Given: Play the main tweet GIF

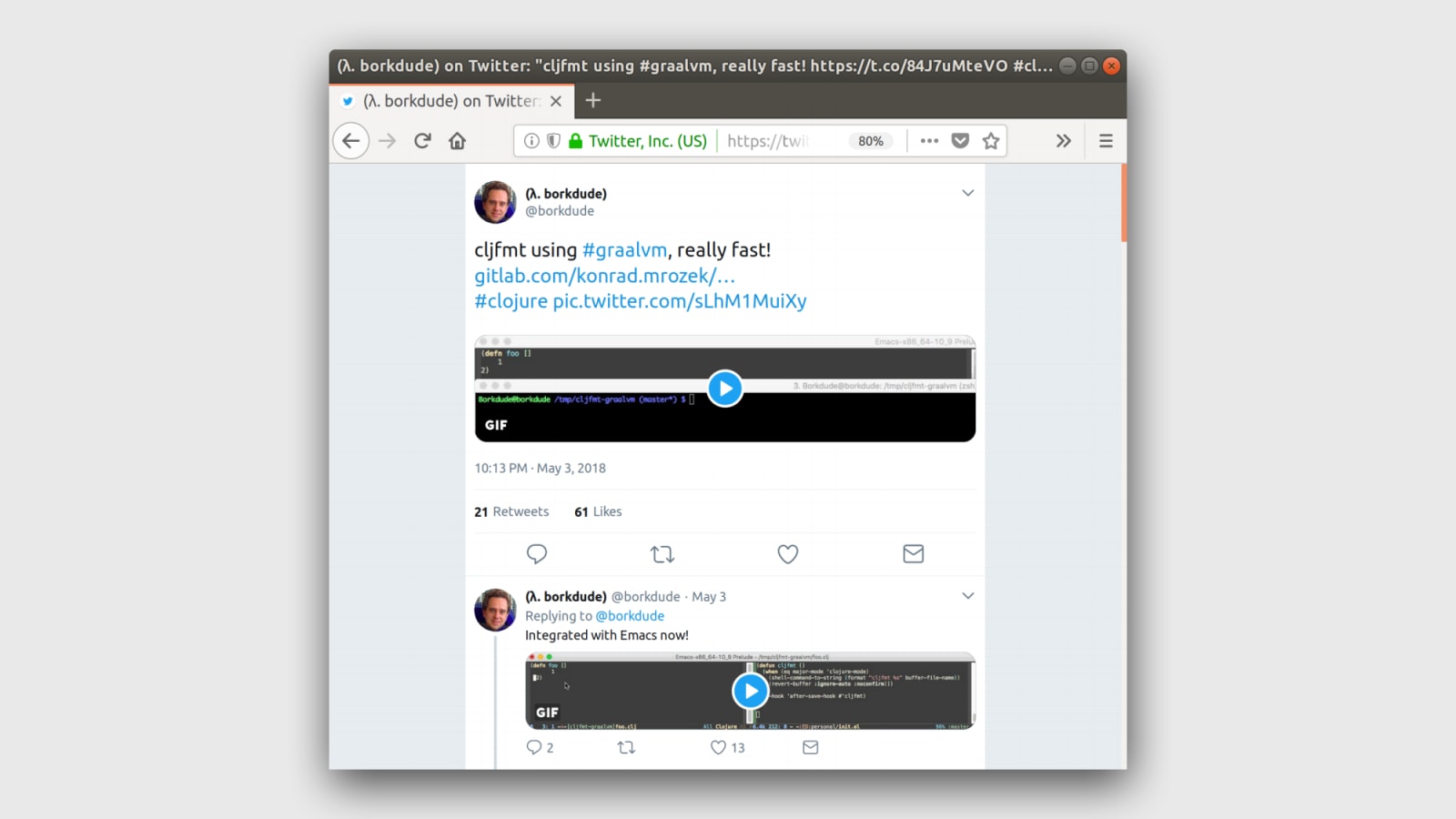Looking at the screenshot, I should pos(725,389).
